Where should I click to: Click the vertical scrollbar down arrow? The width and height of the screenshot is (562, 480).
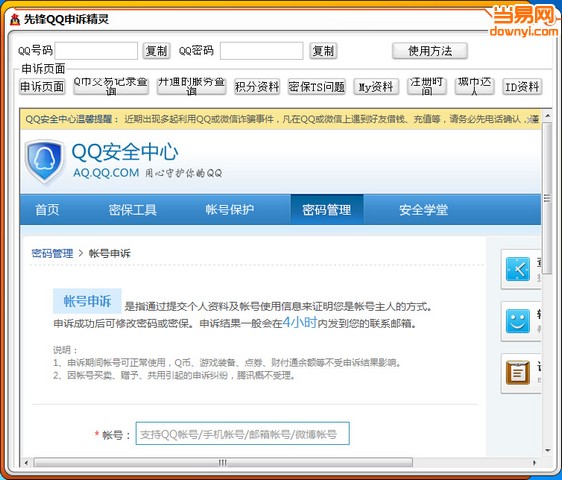click(x=547, y=451)
